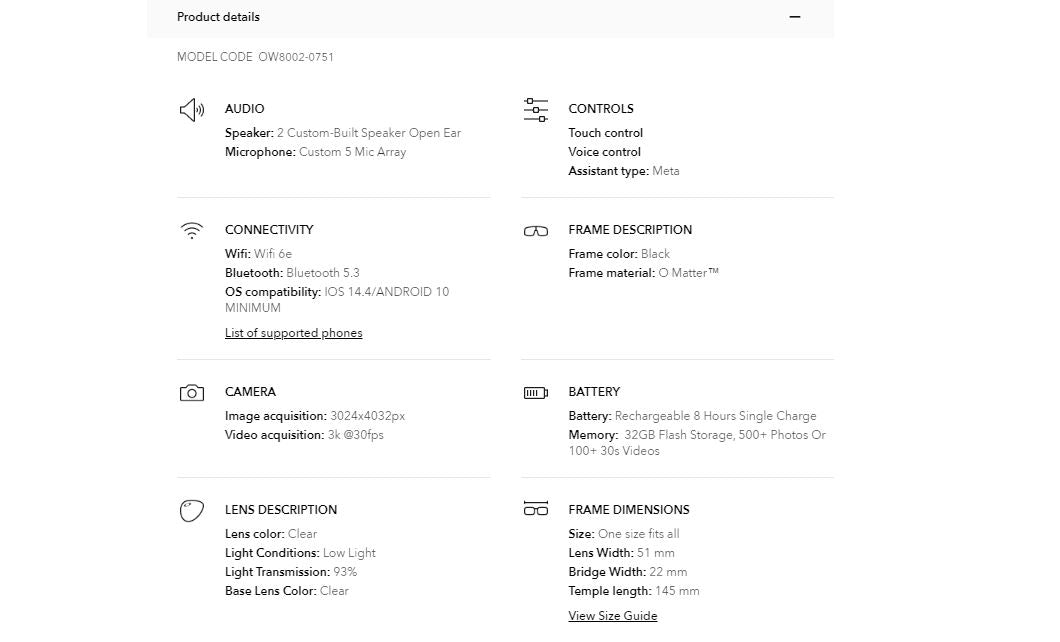Image resolution: width=1060 pixels, height=642 pixels.
Task: Click the AUDIO section heading
Action: point(244,109)
